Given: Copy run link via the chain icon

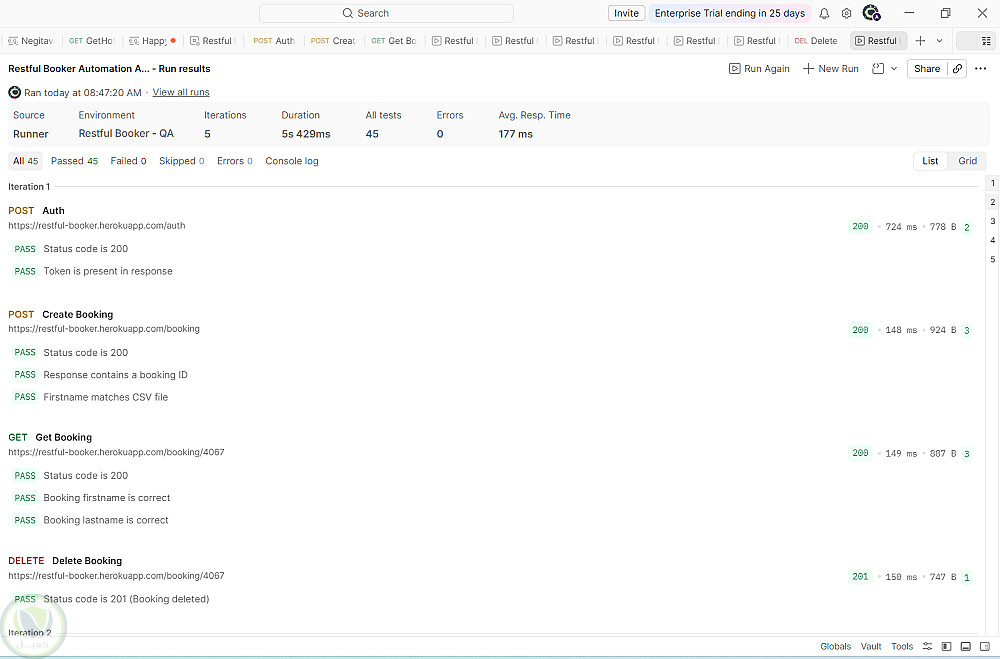Looking at the screenshot, I should point(957,69).
